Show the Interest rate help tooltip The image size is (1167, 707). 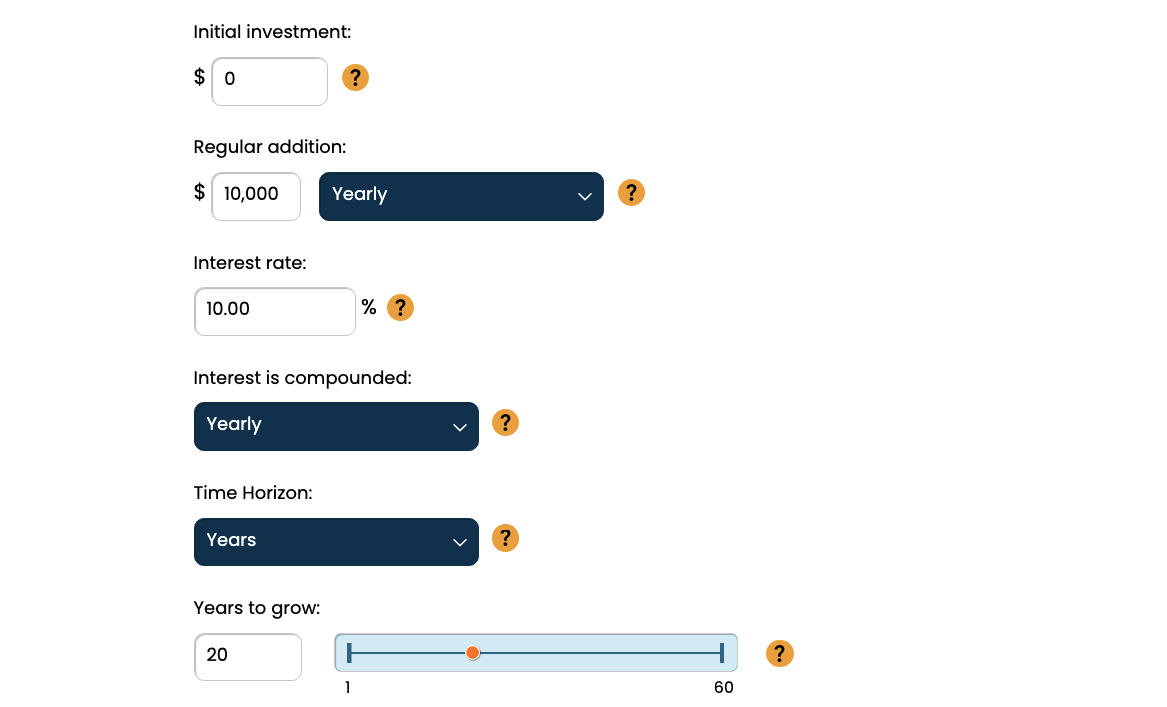(400, 308)
